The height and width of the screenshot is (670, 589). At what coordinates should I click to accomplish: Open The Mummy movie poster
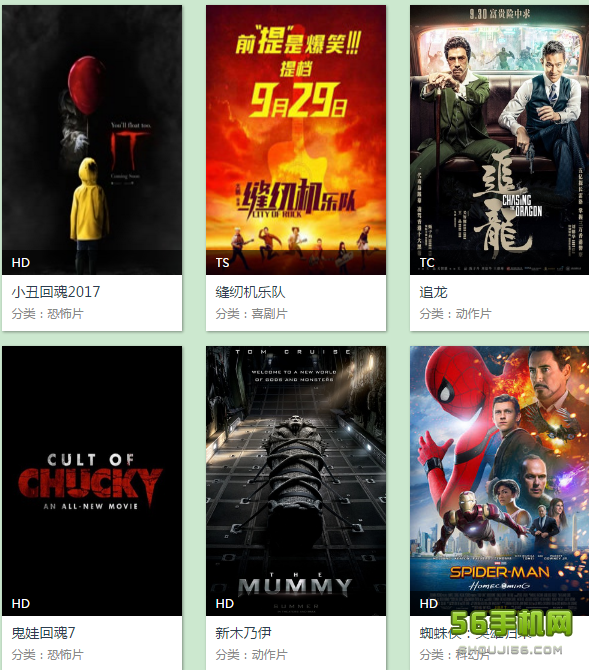coord(296,481)
